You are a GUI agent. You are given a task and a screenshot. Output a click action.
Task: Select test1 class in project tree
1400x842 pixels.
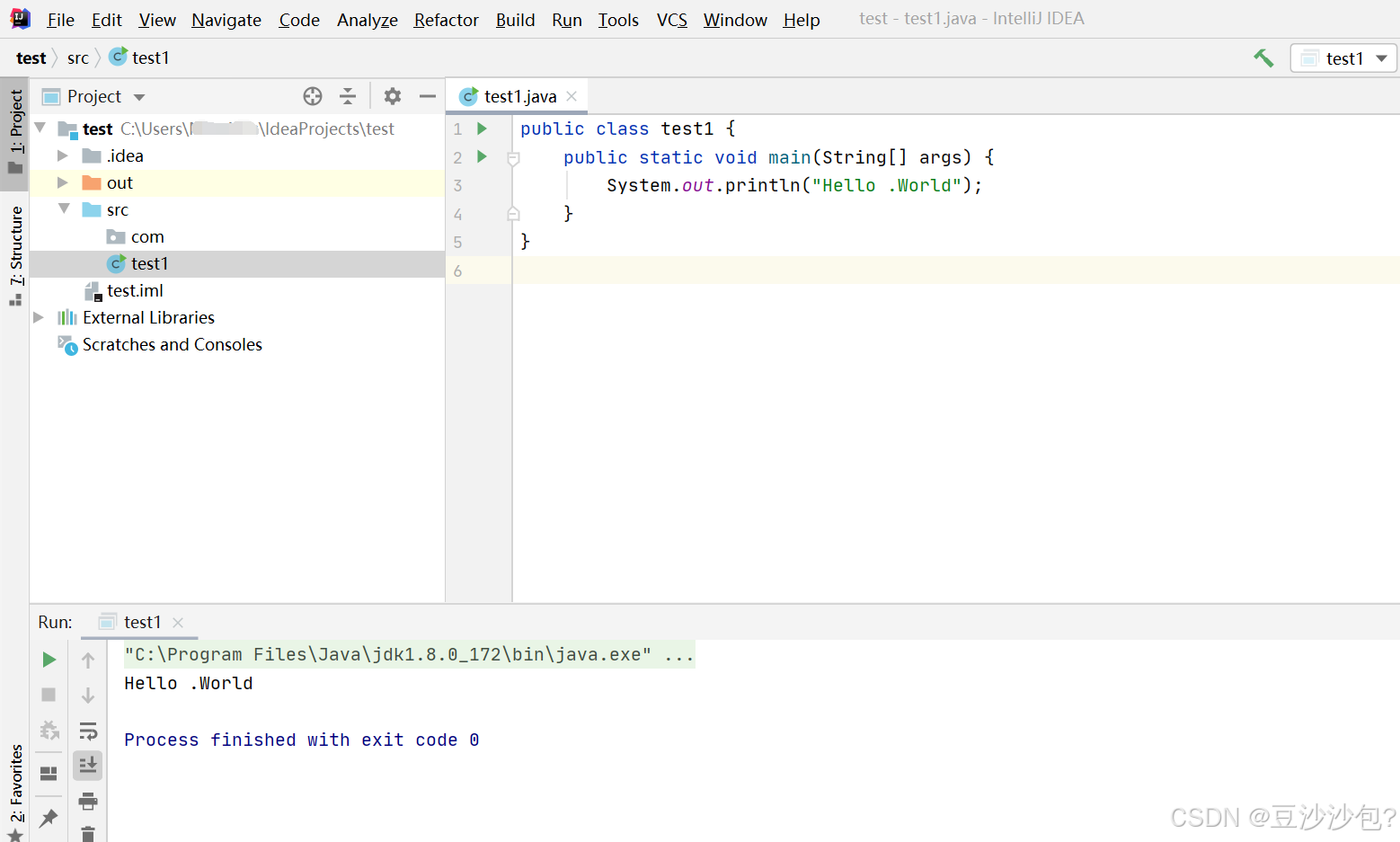point(149,263)
